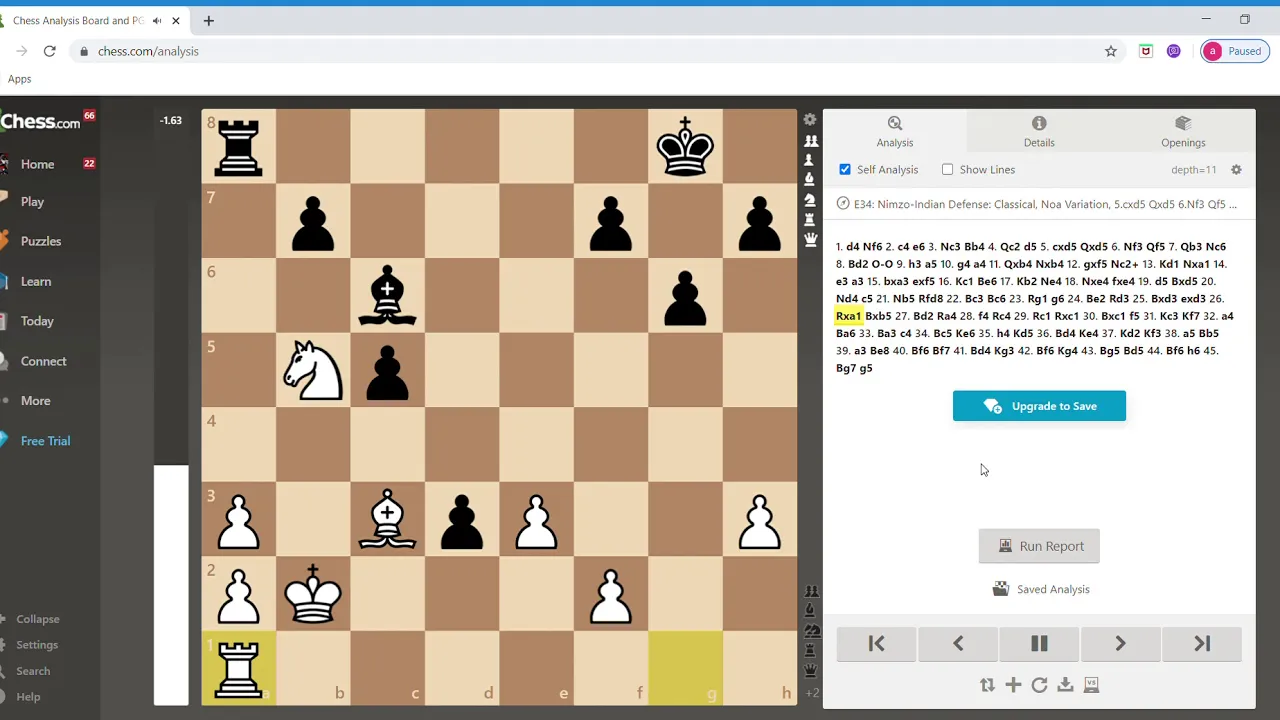
Task: Open Puzzles in the sidebar
Action: (41, 241)
